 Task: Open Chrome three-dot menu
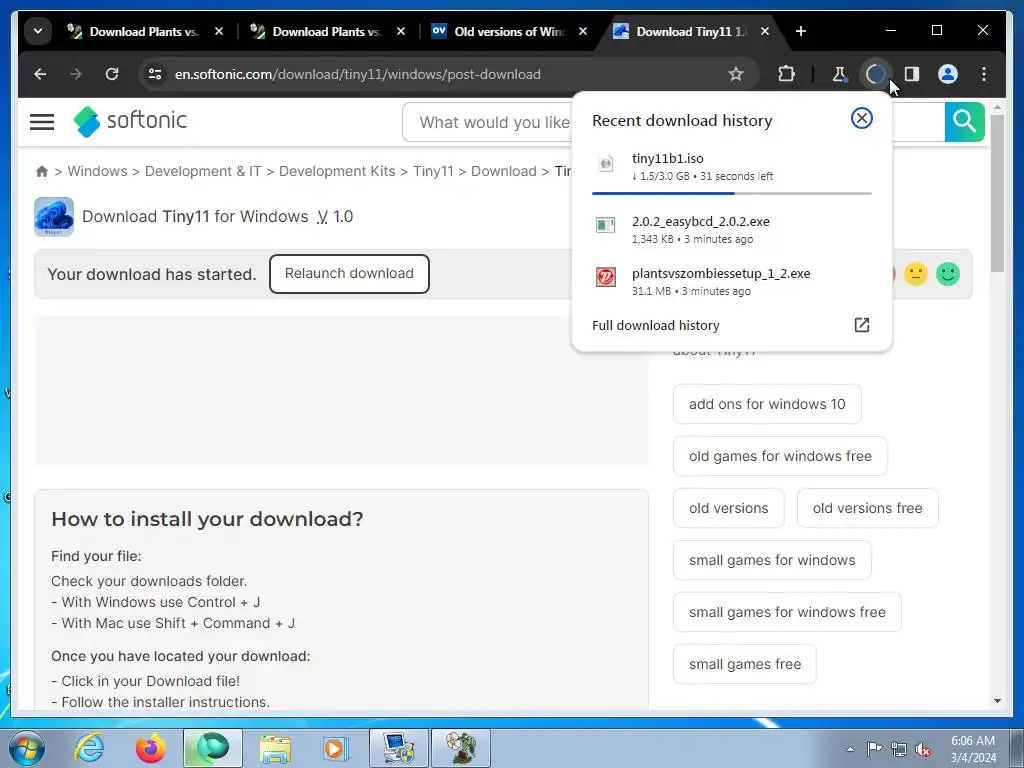(984, 74)
